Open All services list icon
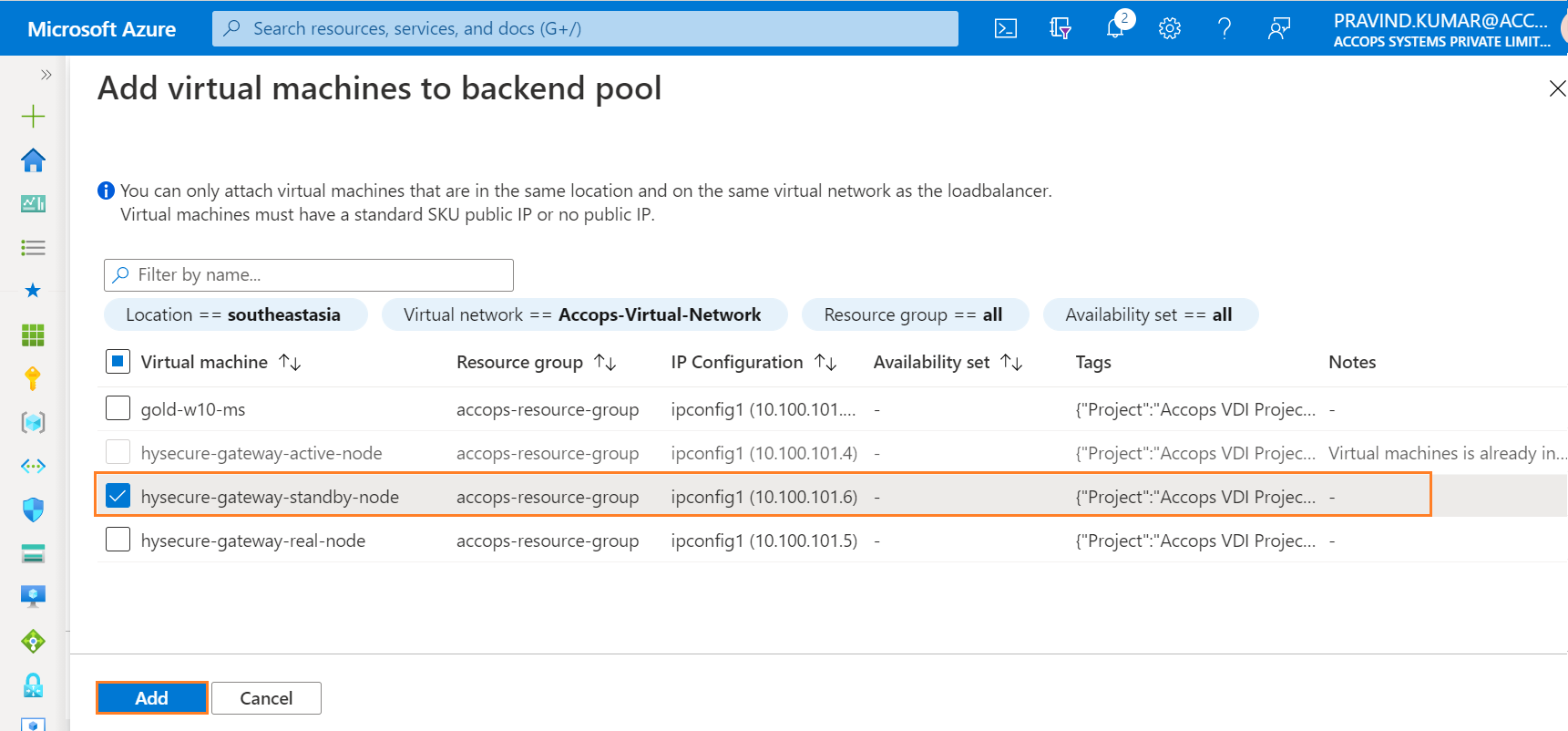This screenshot has height=731, width=1568. point(33,247)
